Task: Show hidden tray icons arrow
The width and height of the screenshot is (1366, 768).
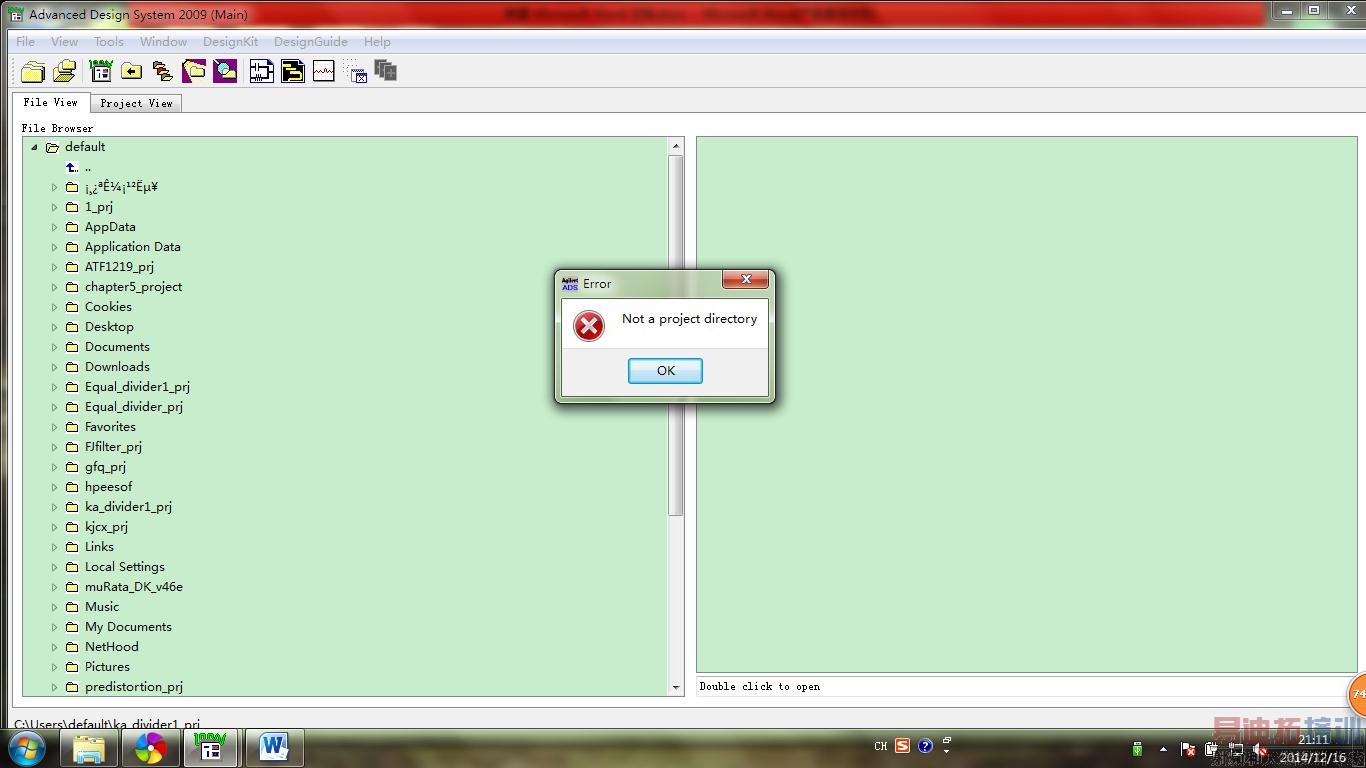Action: tap(1163, 748)
